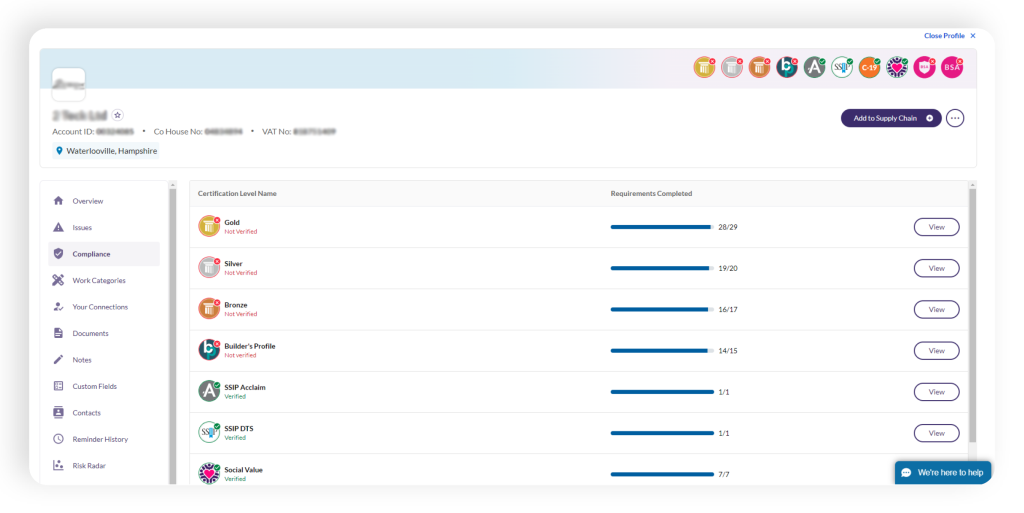Image resolution: width=1024 pixels, height=513 pixels.
Task: Toggle the favourite star beside company name
Action: tap(117, 115)
